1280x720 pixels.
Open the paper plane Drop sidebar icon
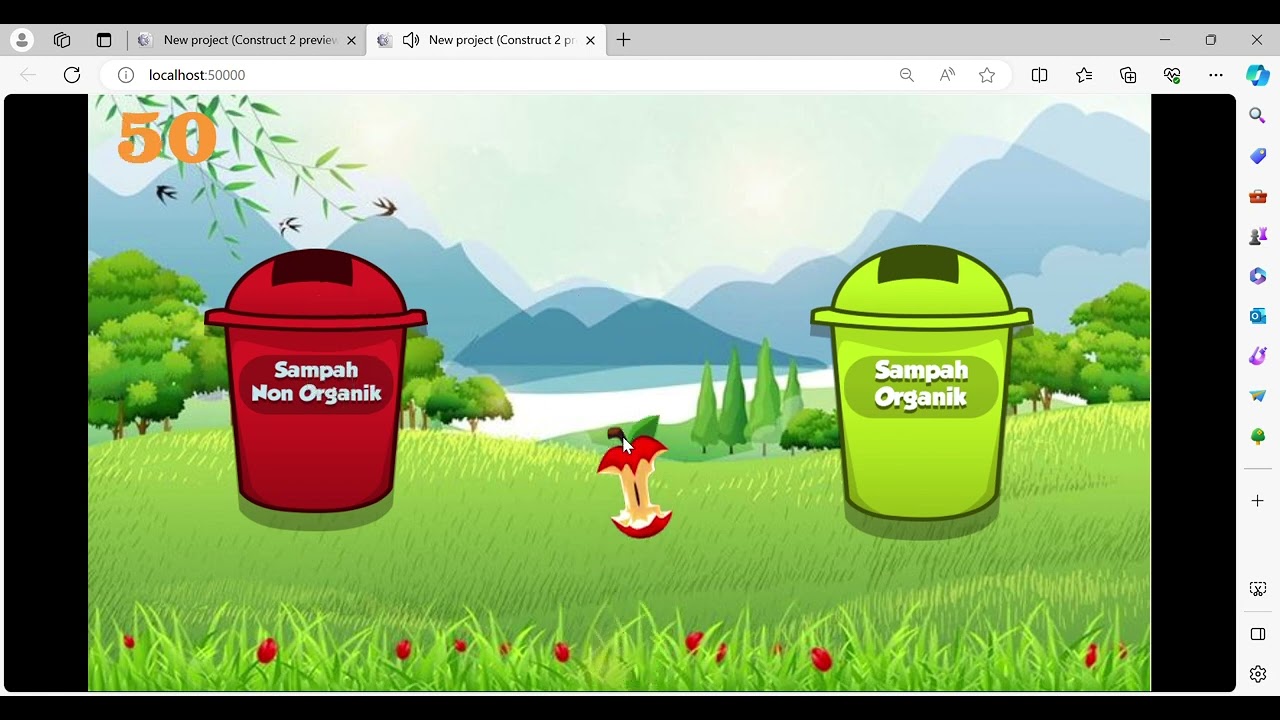coord(1258,396)
